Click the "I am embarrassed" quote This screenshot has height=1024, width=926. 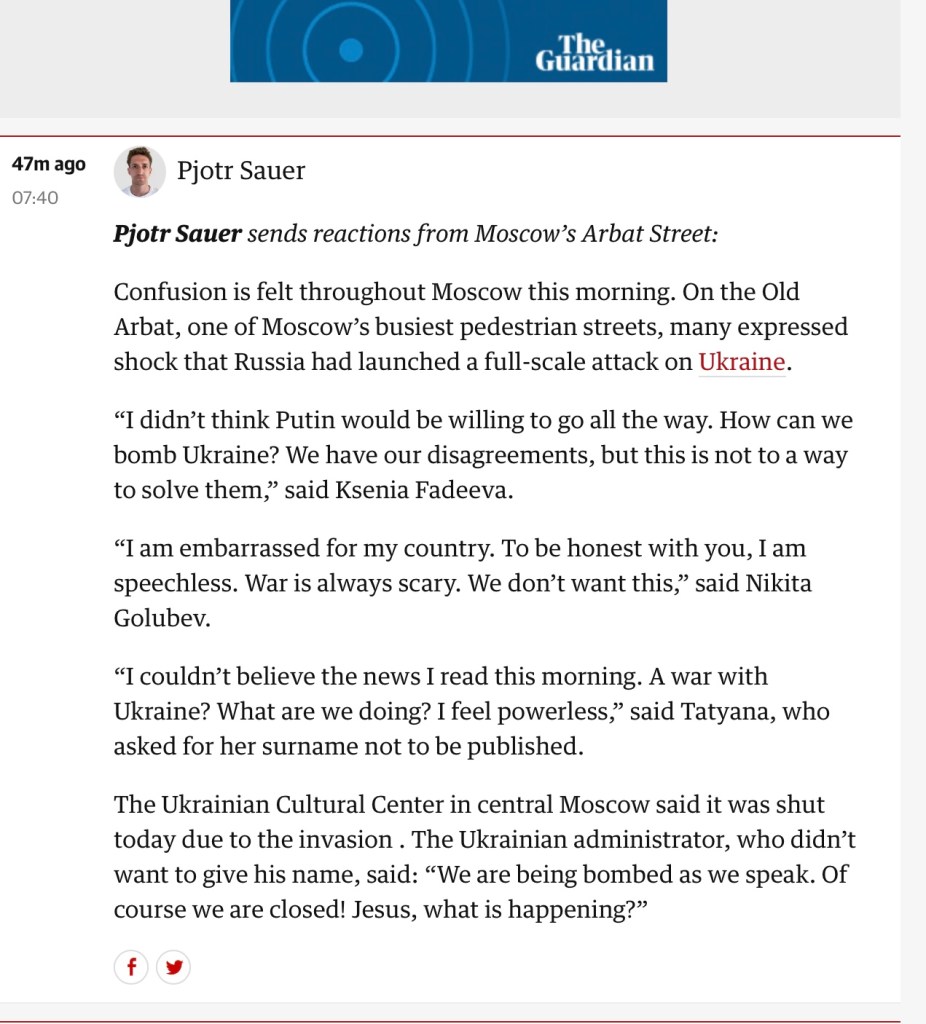[300, 549]
